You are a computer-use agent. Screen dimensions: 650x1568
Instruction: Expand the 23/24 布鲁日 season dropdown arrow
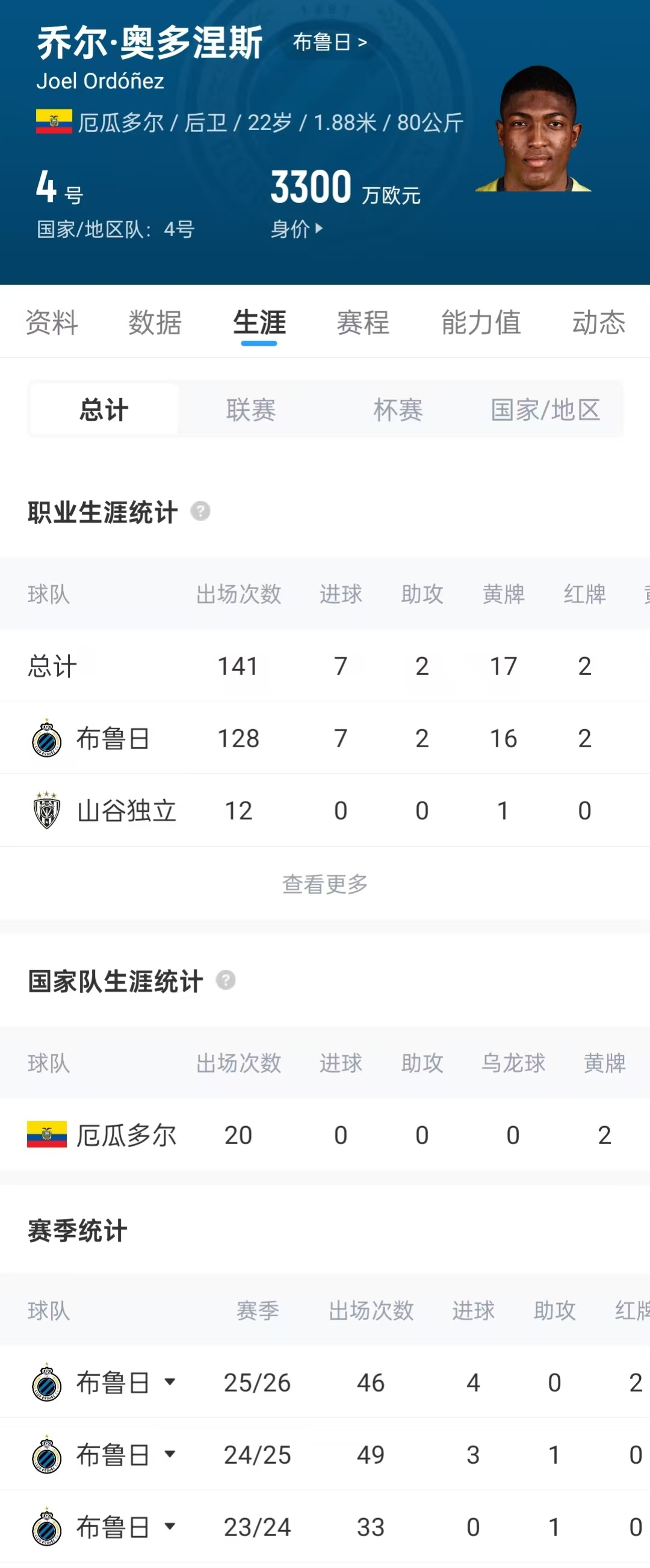[x=170, y=1526]
